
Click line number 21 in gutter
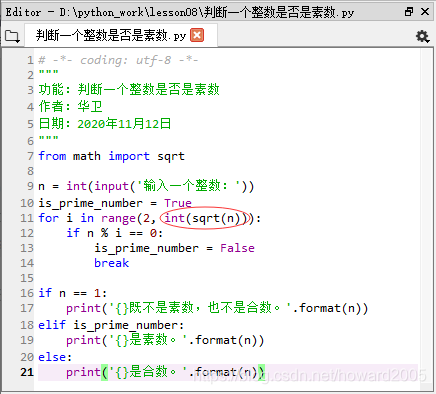pyautogui.click(x=27, y=372)
